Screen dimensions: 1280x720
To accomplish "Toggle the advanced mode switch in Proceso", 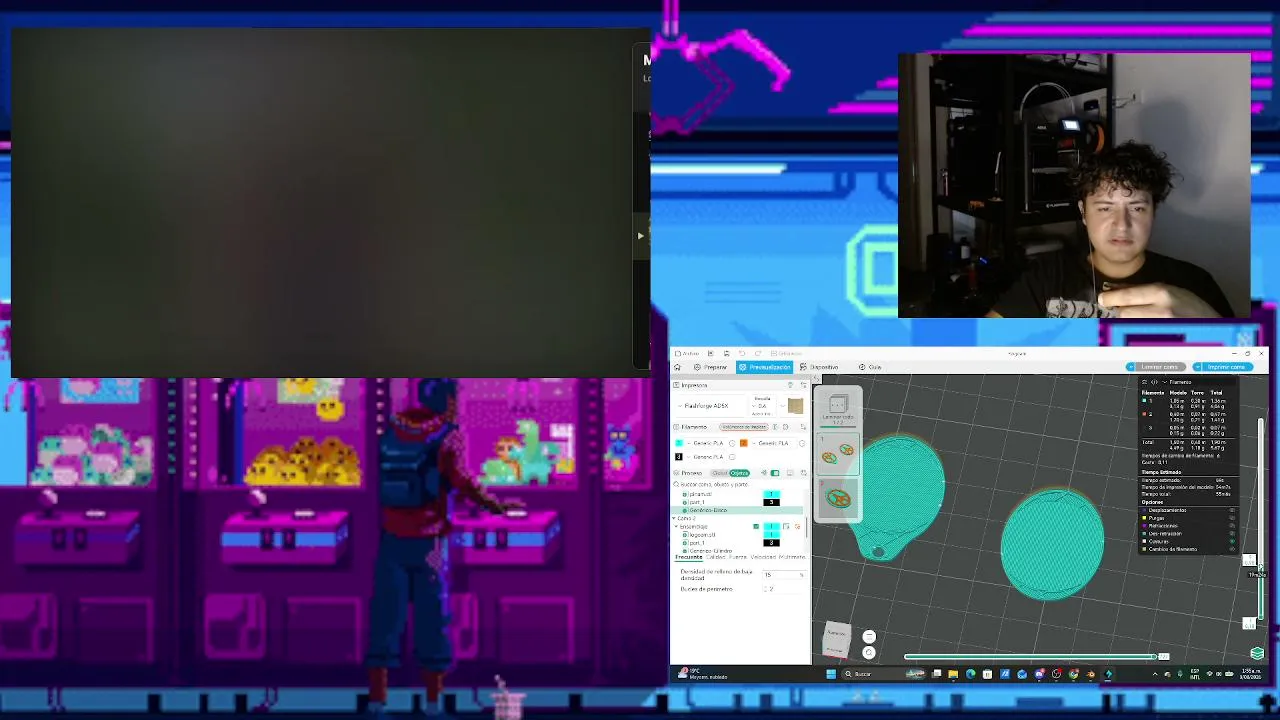I will 775,473.
